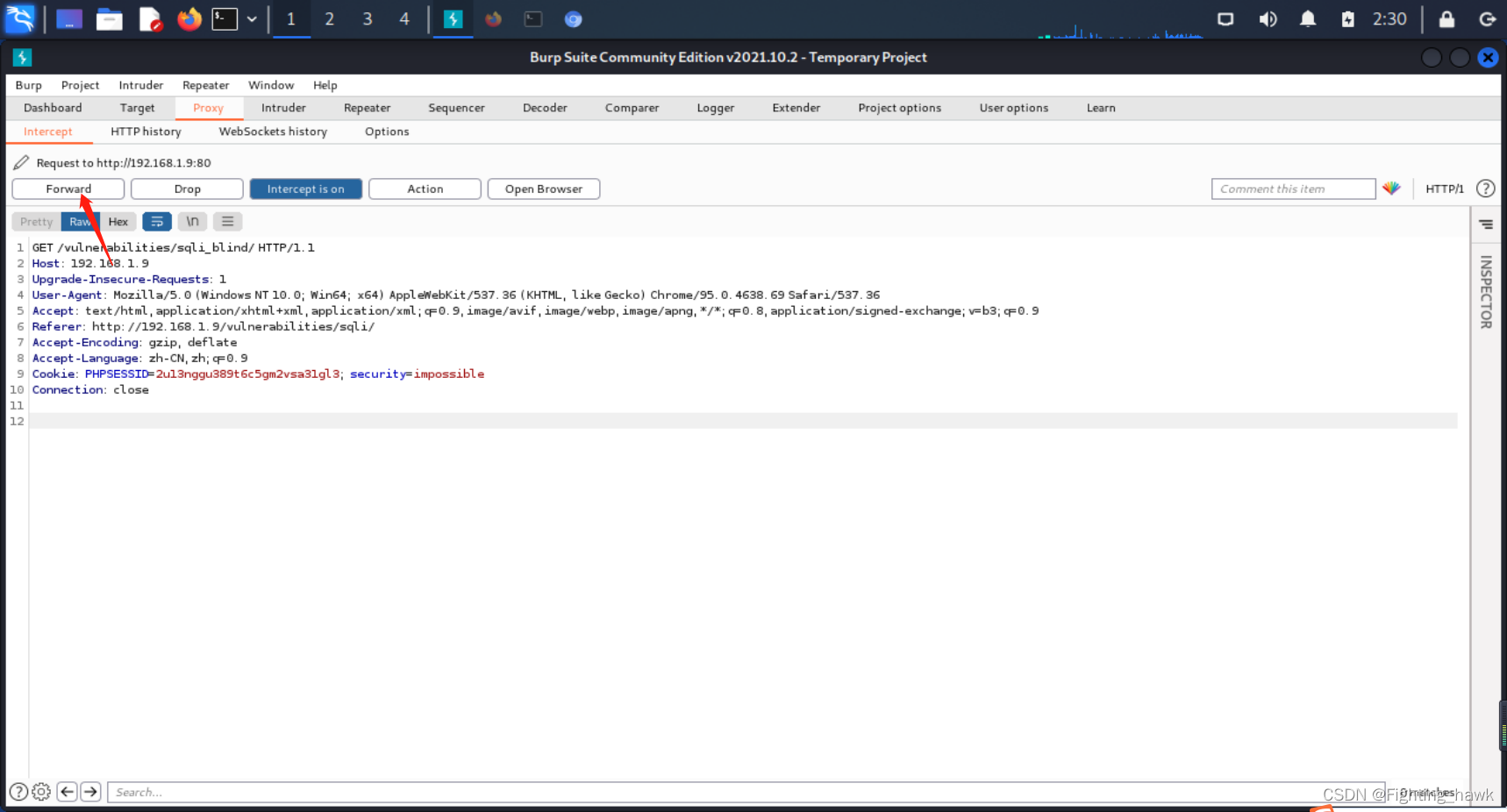Switch to workspace 4

tap(404, 19)
